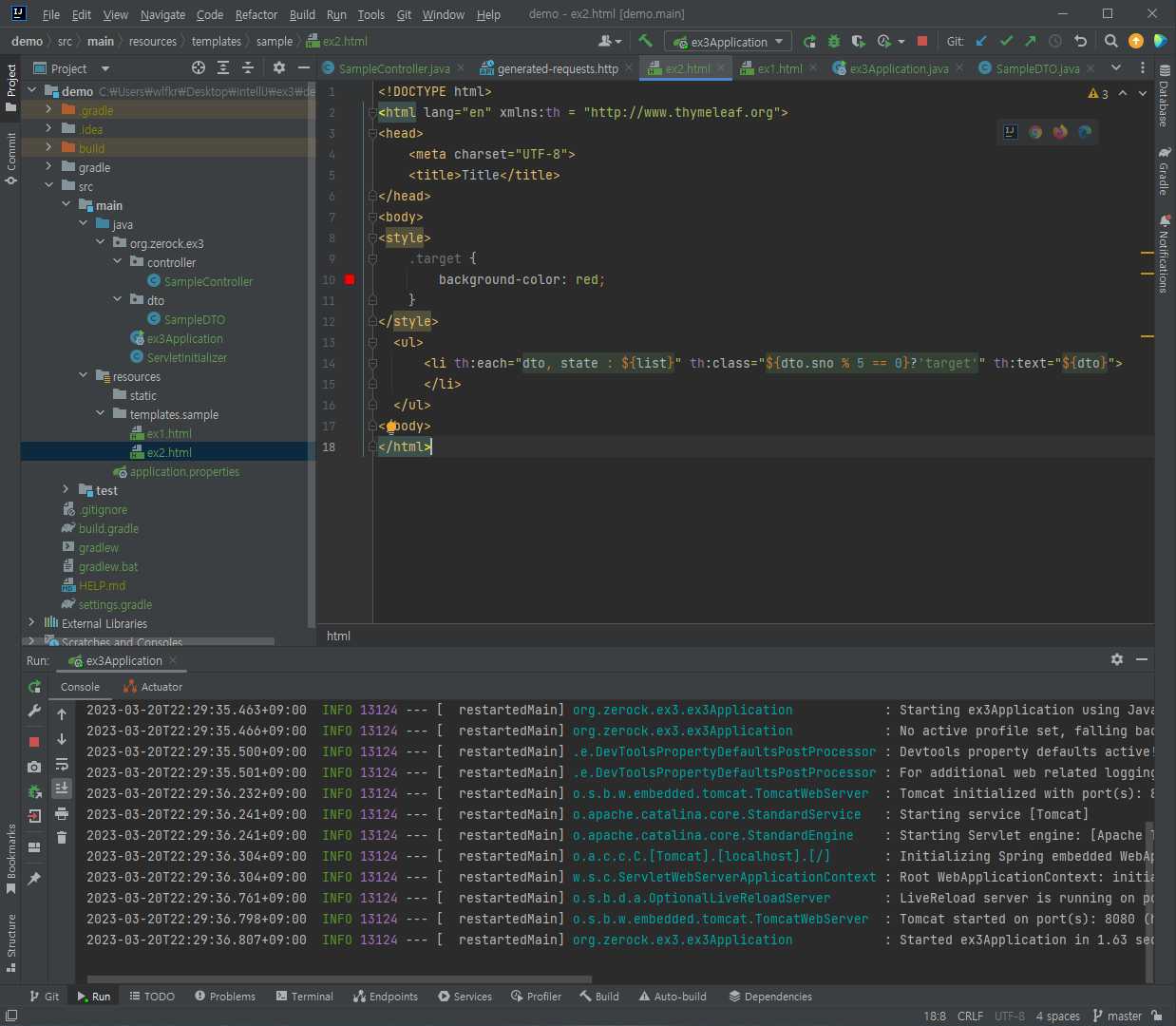
Task: Toggle scroll to end of console
Action: click(62, 788)
